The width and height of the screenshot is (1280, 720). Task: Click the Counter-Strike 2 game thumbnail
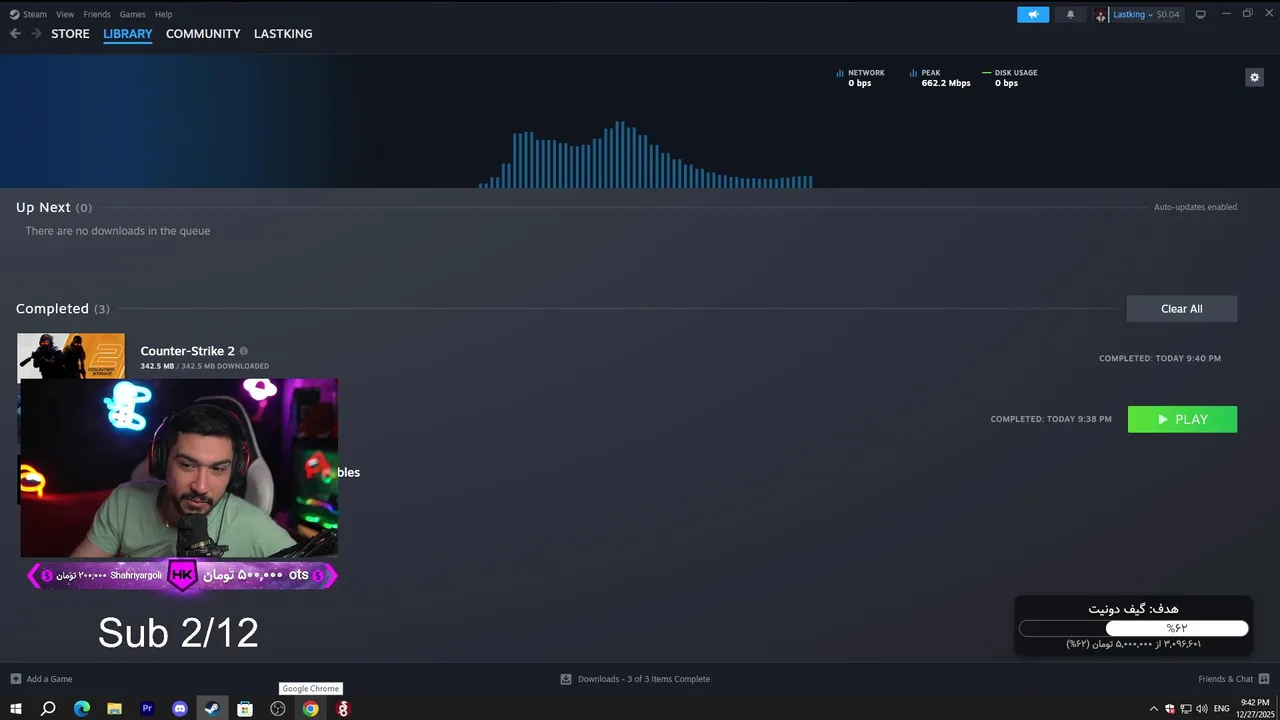[71, 356]
